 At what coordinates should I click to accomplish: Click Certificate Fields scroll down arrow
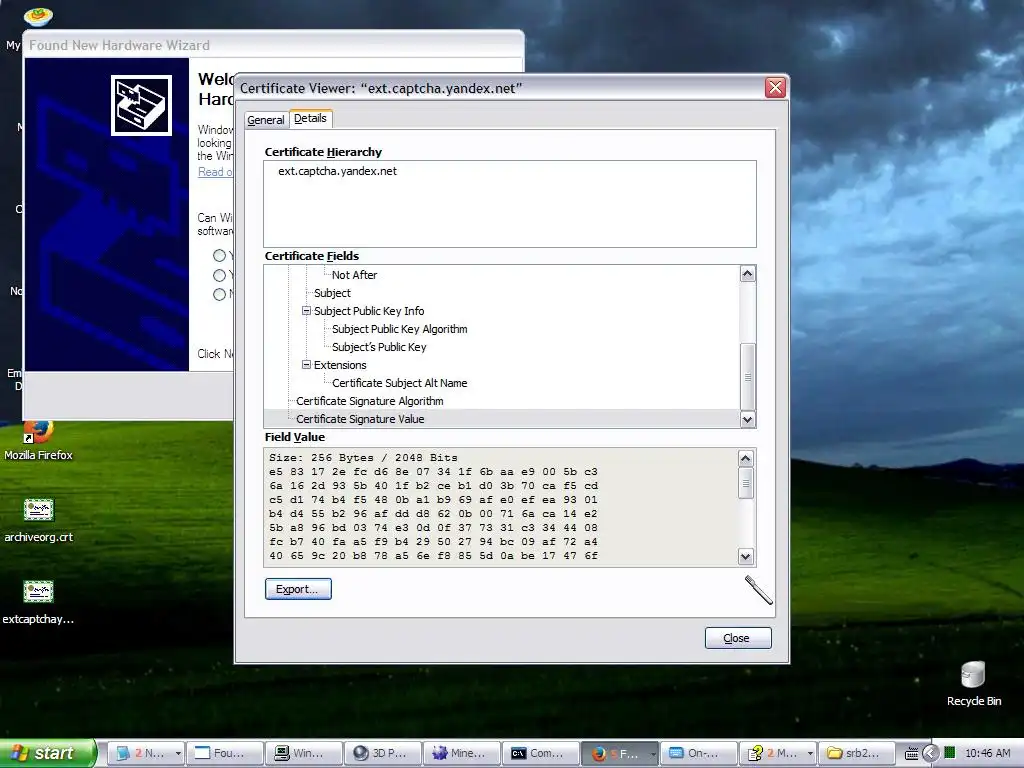pos(748,419)
